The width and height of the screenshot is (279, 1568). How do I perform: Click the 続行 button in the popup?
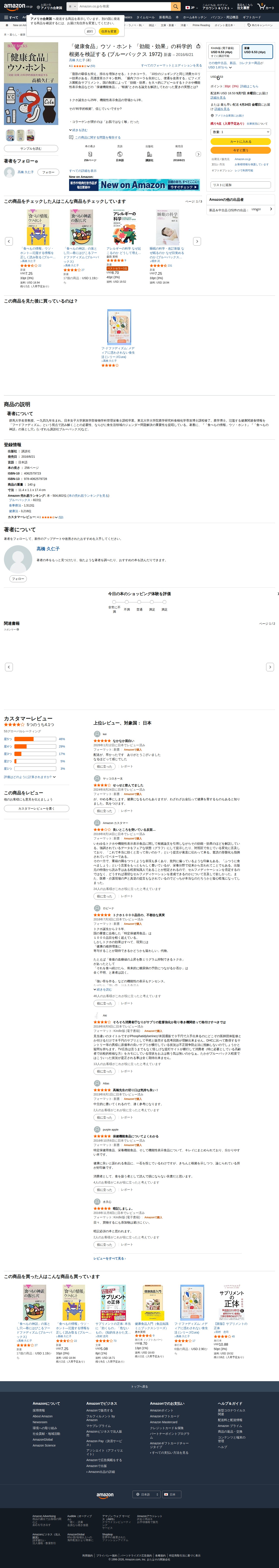tap(90, 31)
